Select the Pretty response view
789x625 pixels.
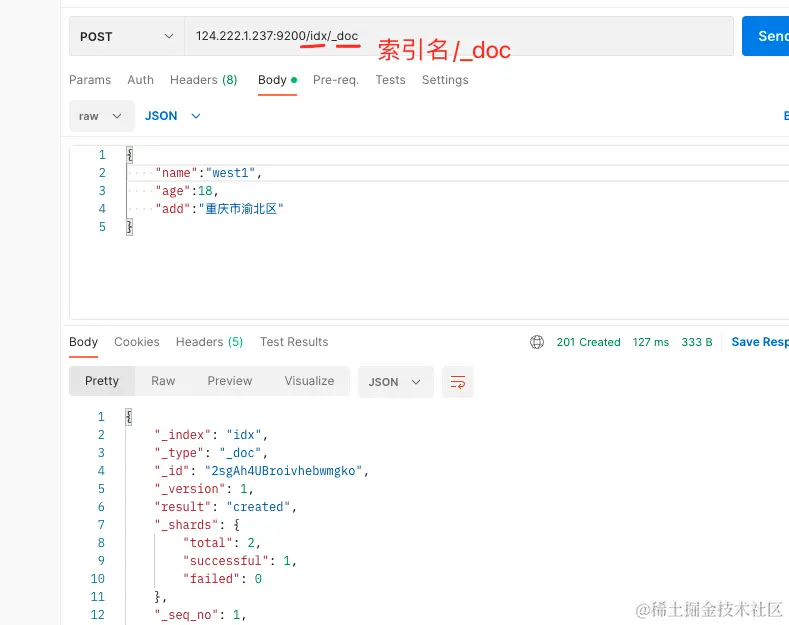102,381
